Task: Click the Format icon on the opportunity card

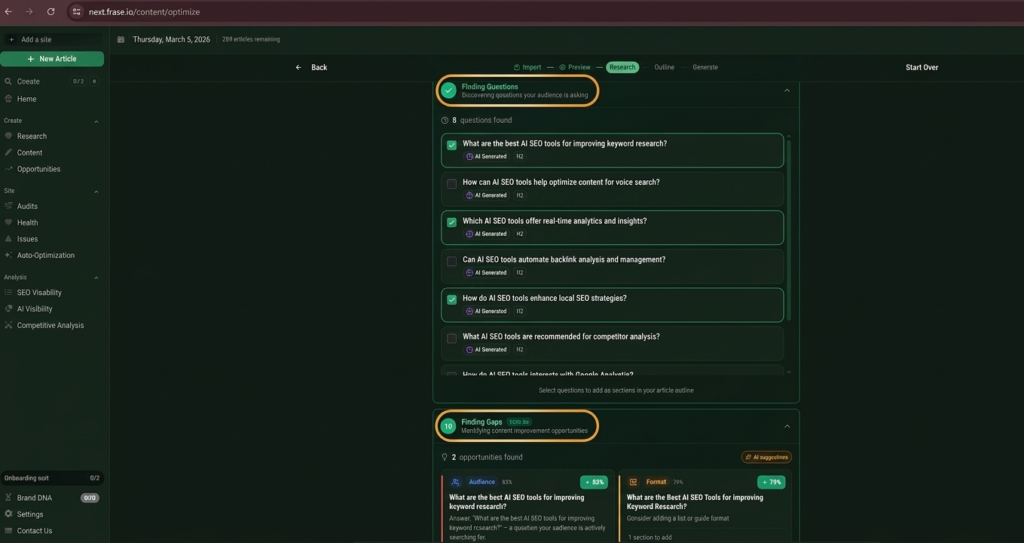Action: click(633, 482)
